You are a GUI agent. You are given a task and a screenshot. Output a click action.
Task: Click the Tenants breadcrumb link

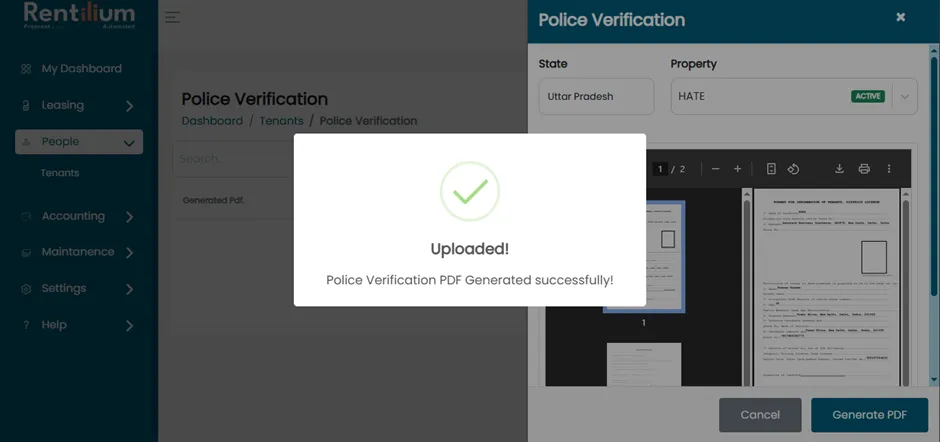281,121
